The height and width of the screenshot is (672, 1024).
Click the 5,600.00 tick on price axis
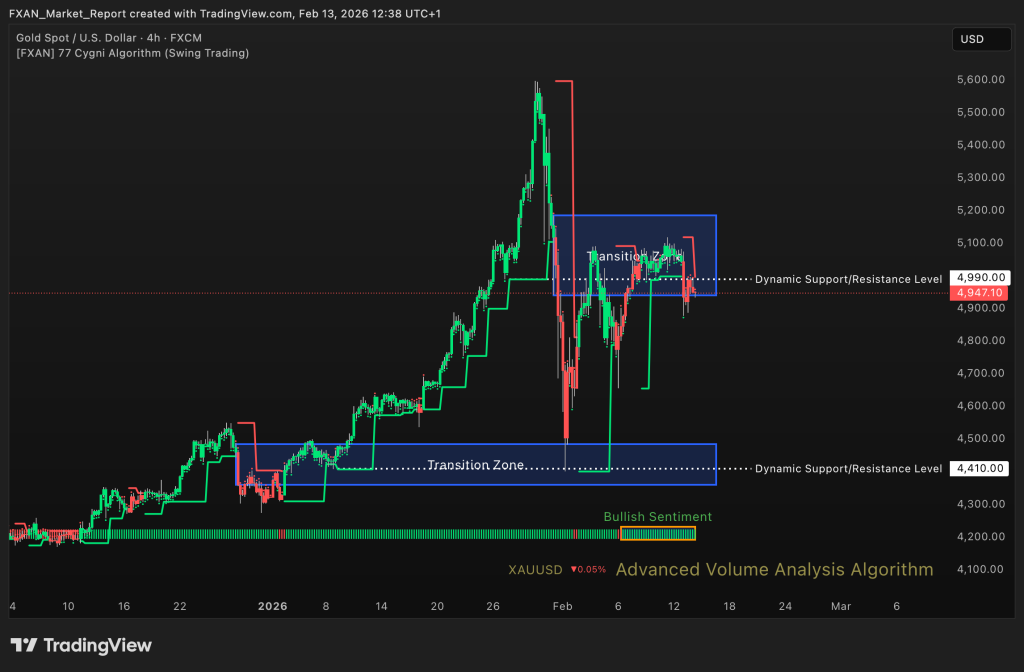point(979,79)
